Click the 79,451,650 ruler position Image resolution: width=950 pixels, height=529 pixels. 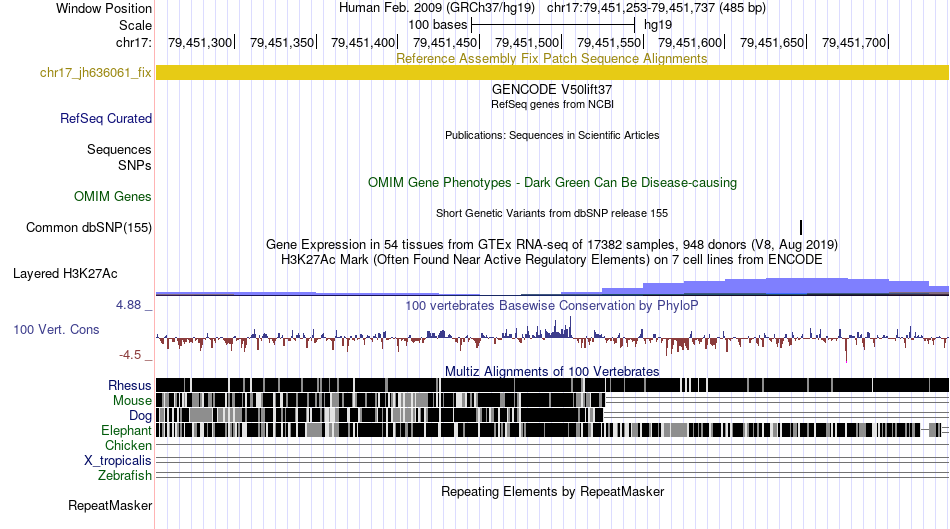click(772, 42)
